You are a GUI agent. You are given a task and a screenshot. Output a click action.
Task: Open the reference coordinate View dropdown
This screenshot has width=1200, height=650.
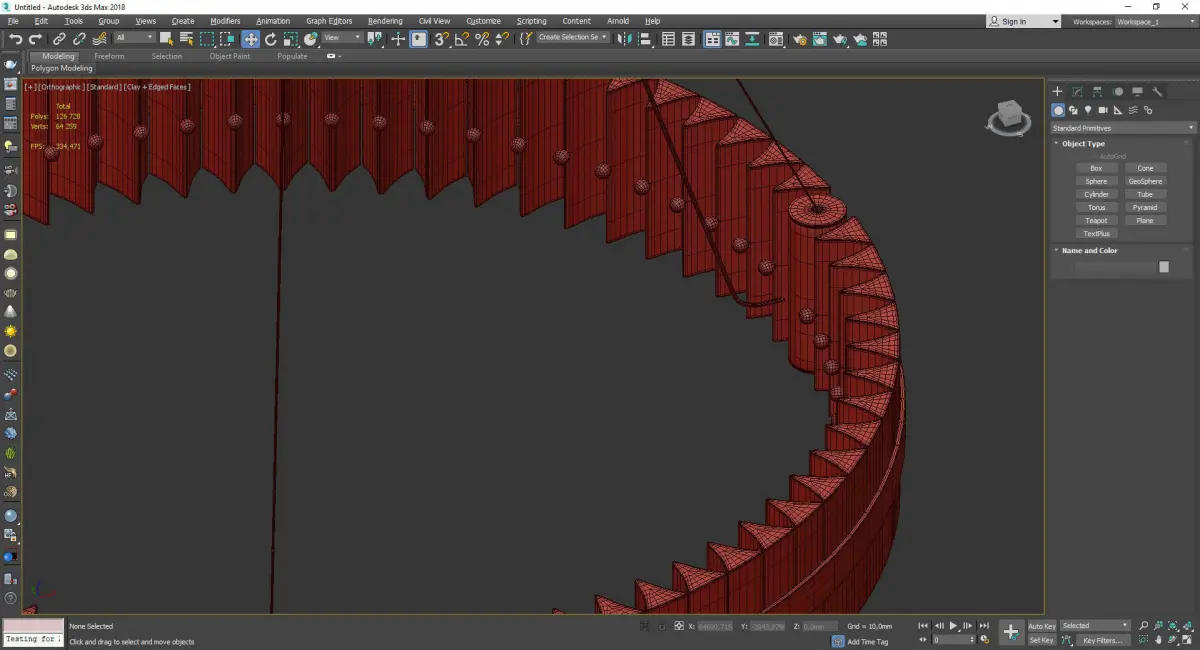[342, 38]
